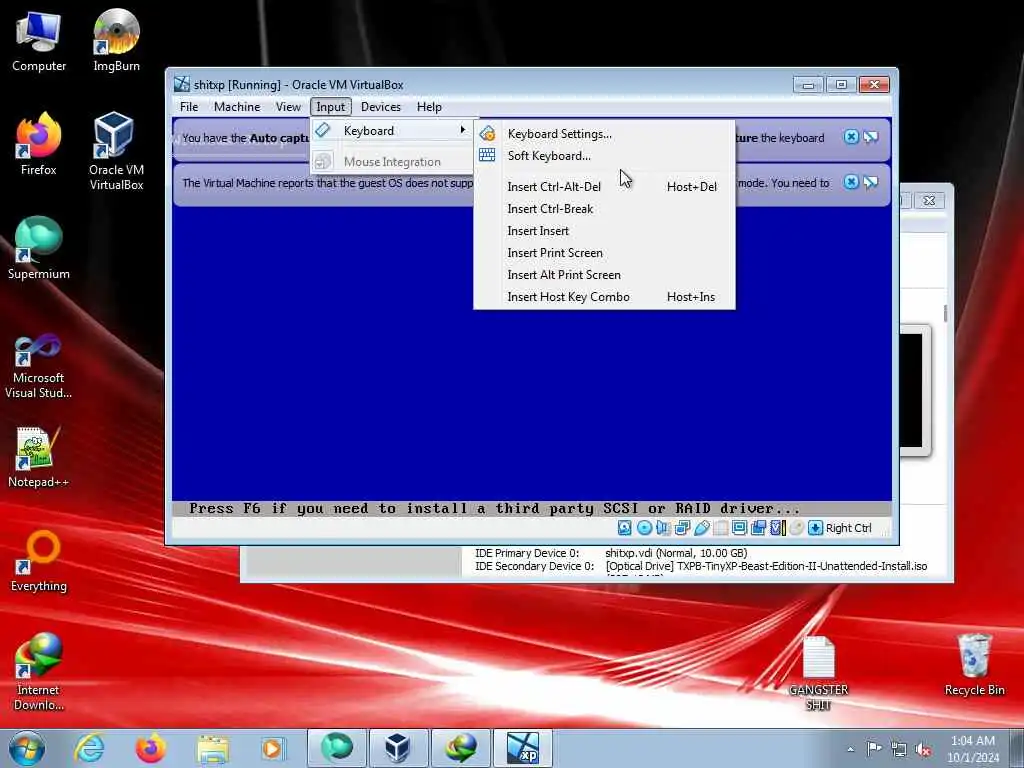Click hard disk activity icon in VirtualBox status bar
The height and width of the screenshot is (768, 1024).
click(x=624, y=528)
